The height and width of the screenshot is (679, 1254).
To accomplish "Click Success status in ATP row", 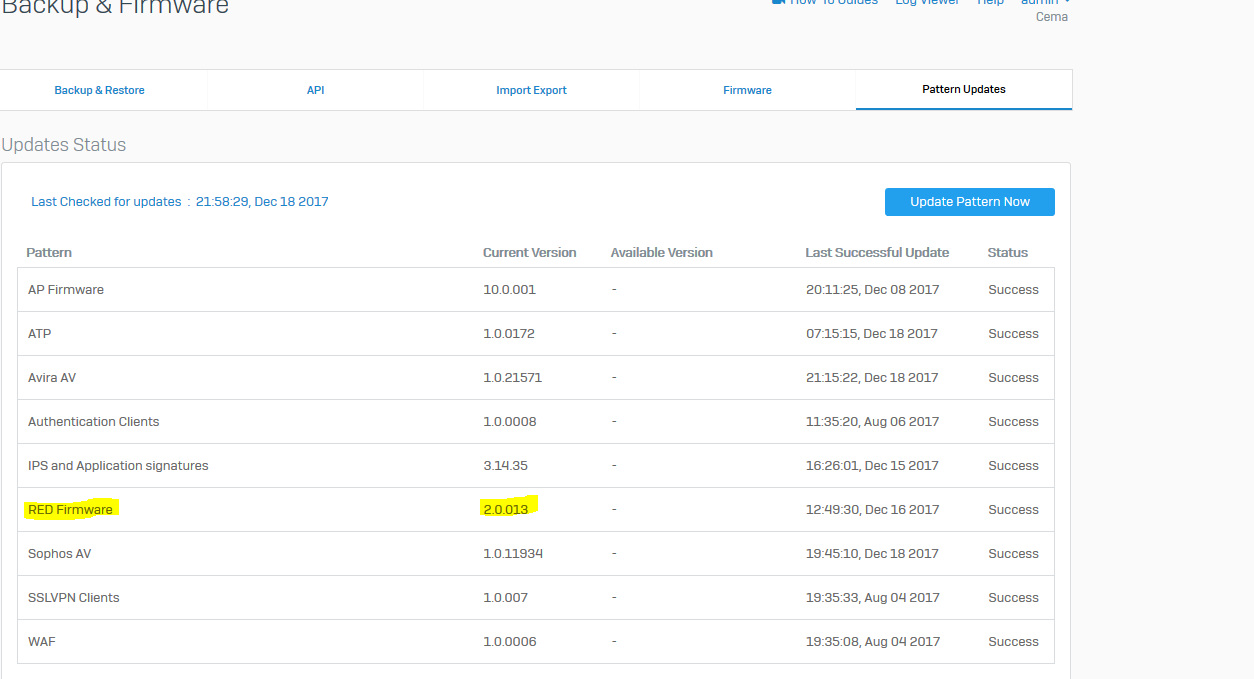I will point(1013,334).
